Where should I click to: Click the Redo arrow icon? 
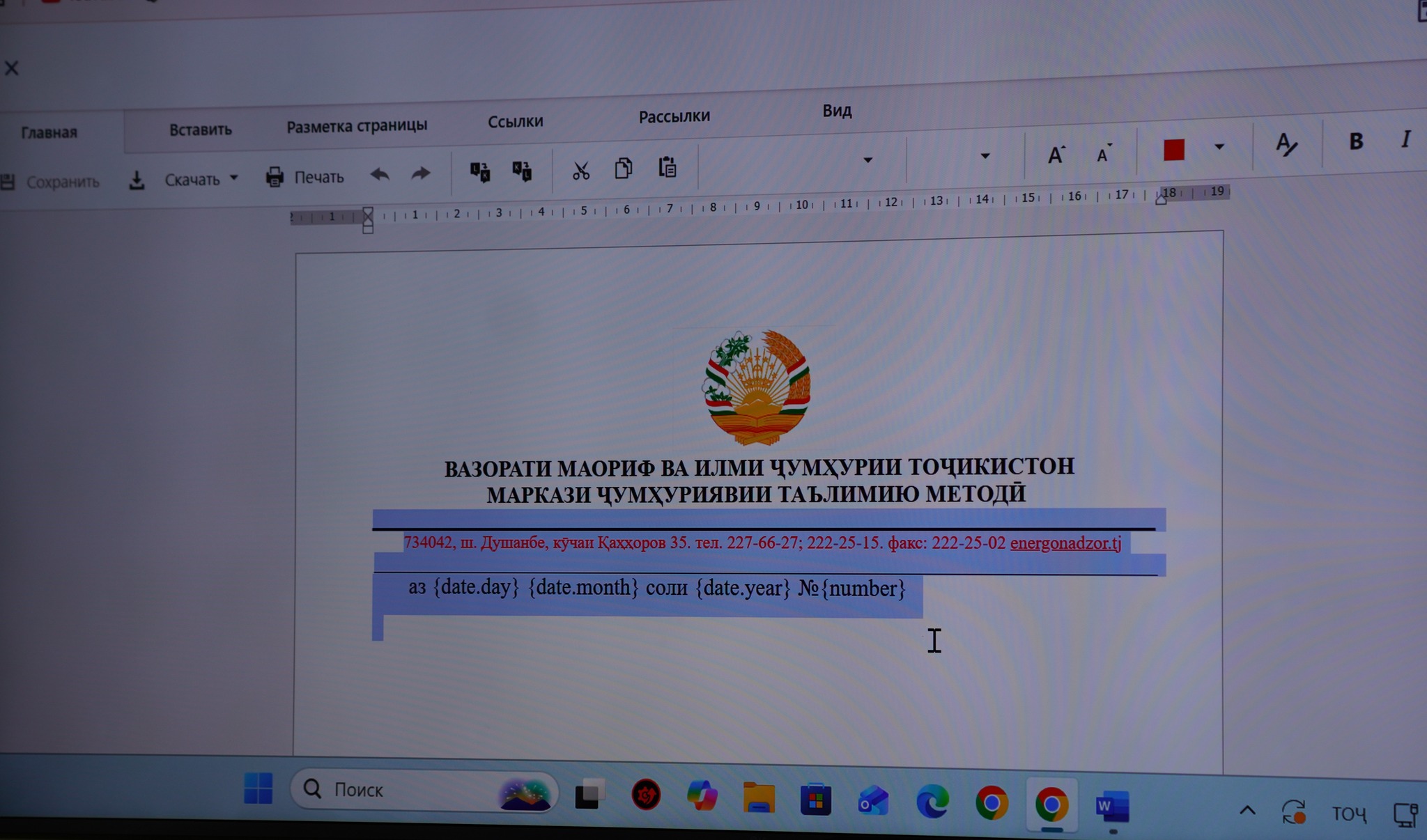click(420, 173)
